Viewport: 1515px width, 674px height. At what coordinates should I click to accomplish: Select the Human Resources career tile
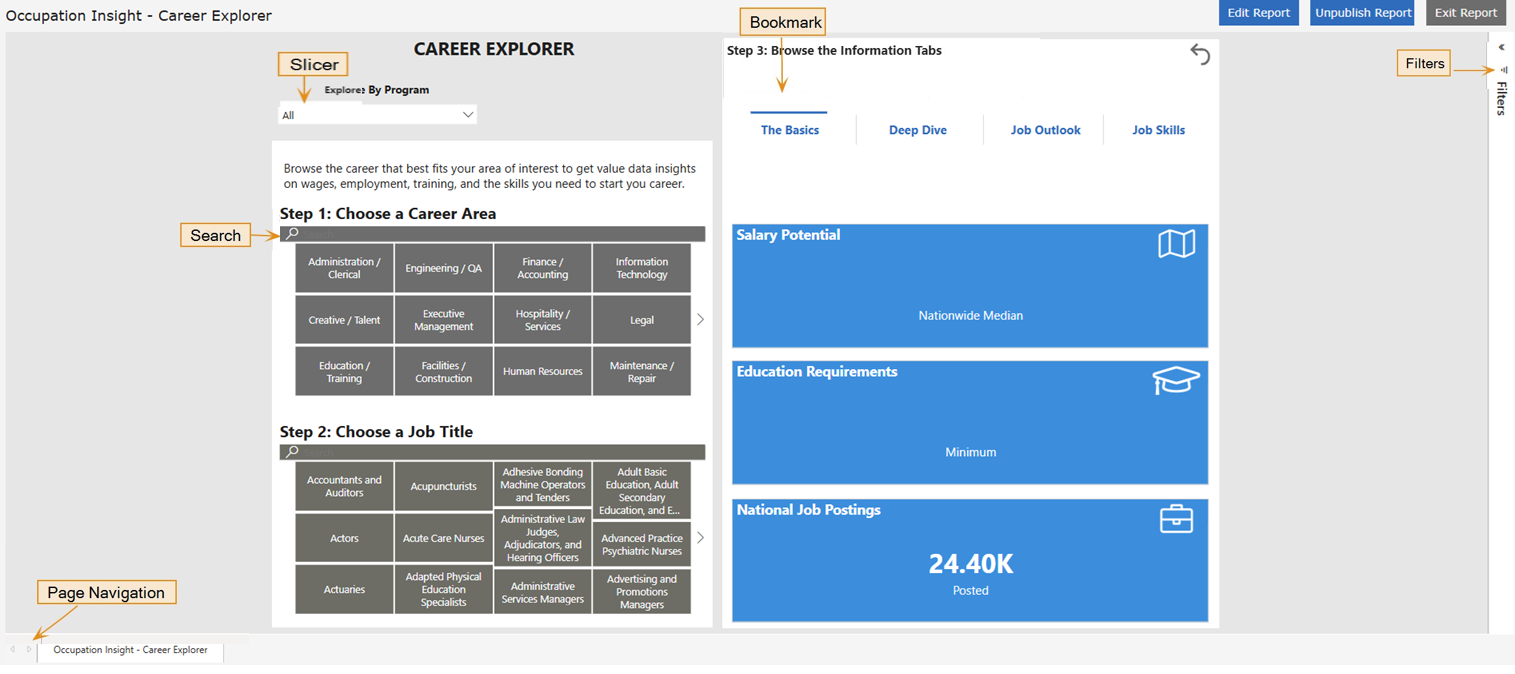pyautogui.click(x=542, y=371)
